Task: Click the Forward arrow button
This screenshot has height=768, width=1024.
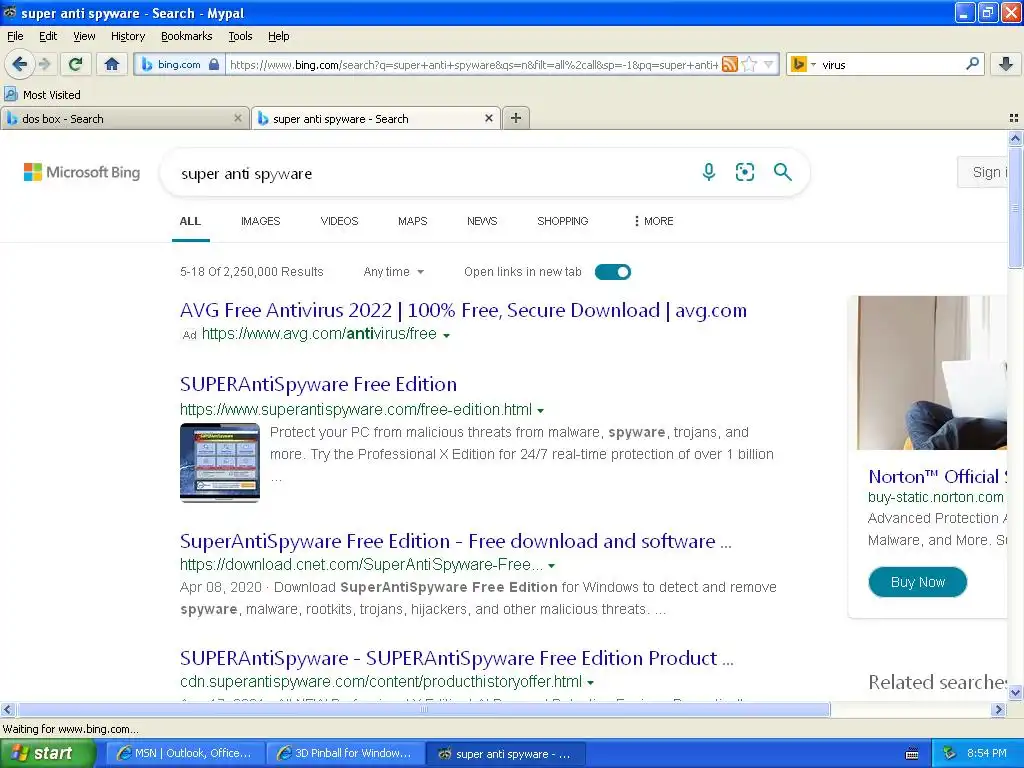Action: tap(44, 64)
